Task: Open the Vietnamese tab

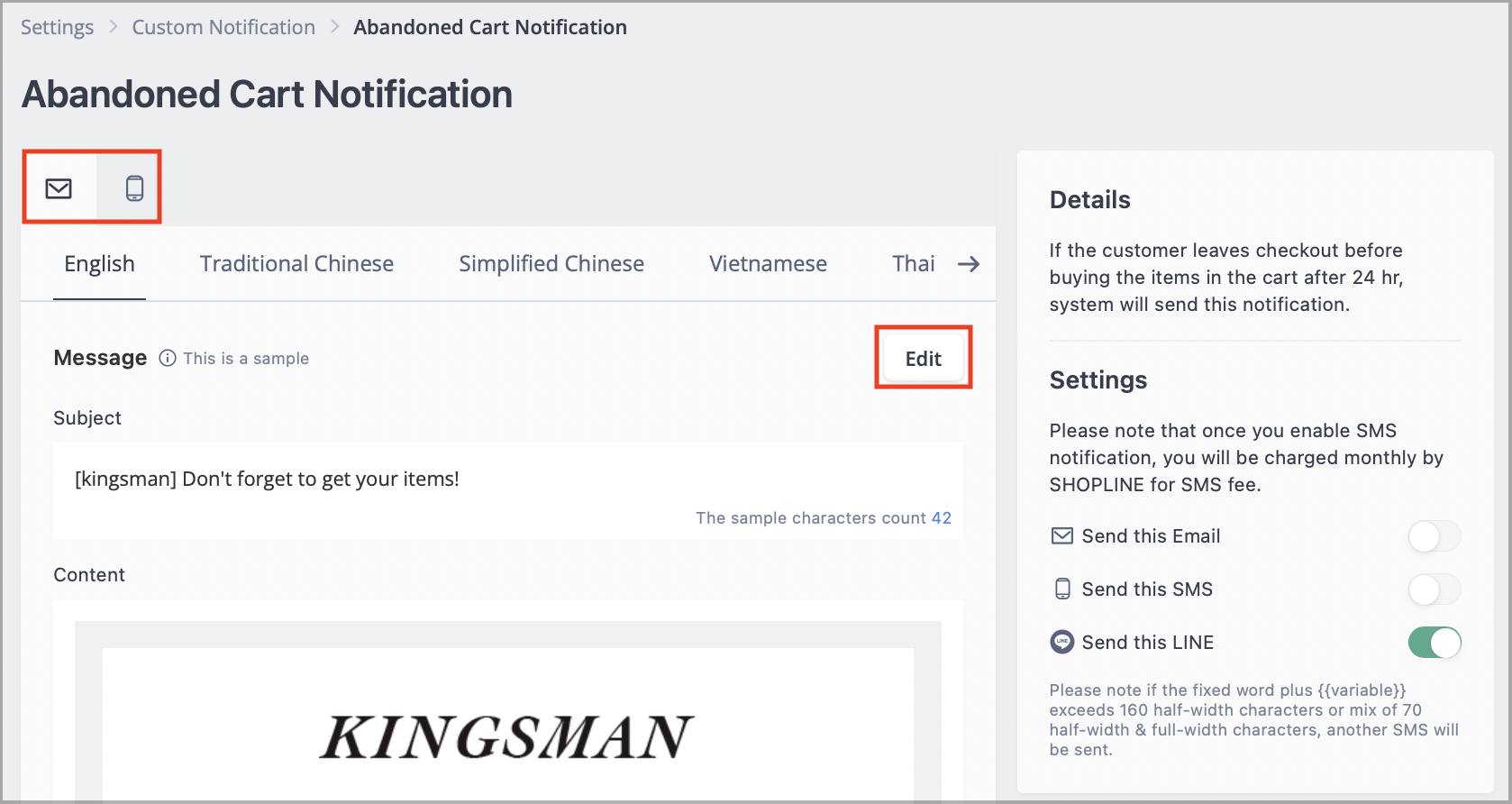Action: coord(768,264)
